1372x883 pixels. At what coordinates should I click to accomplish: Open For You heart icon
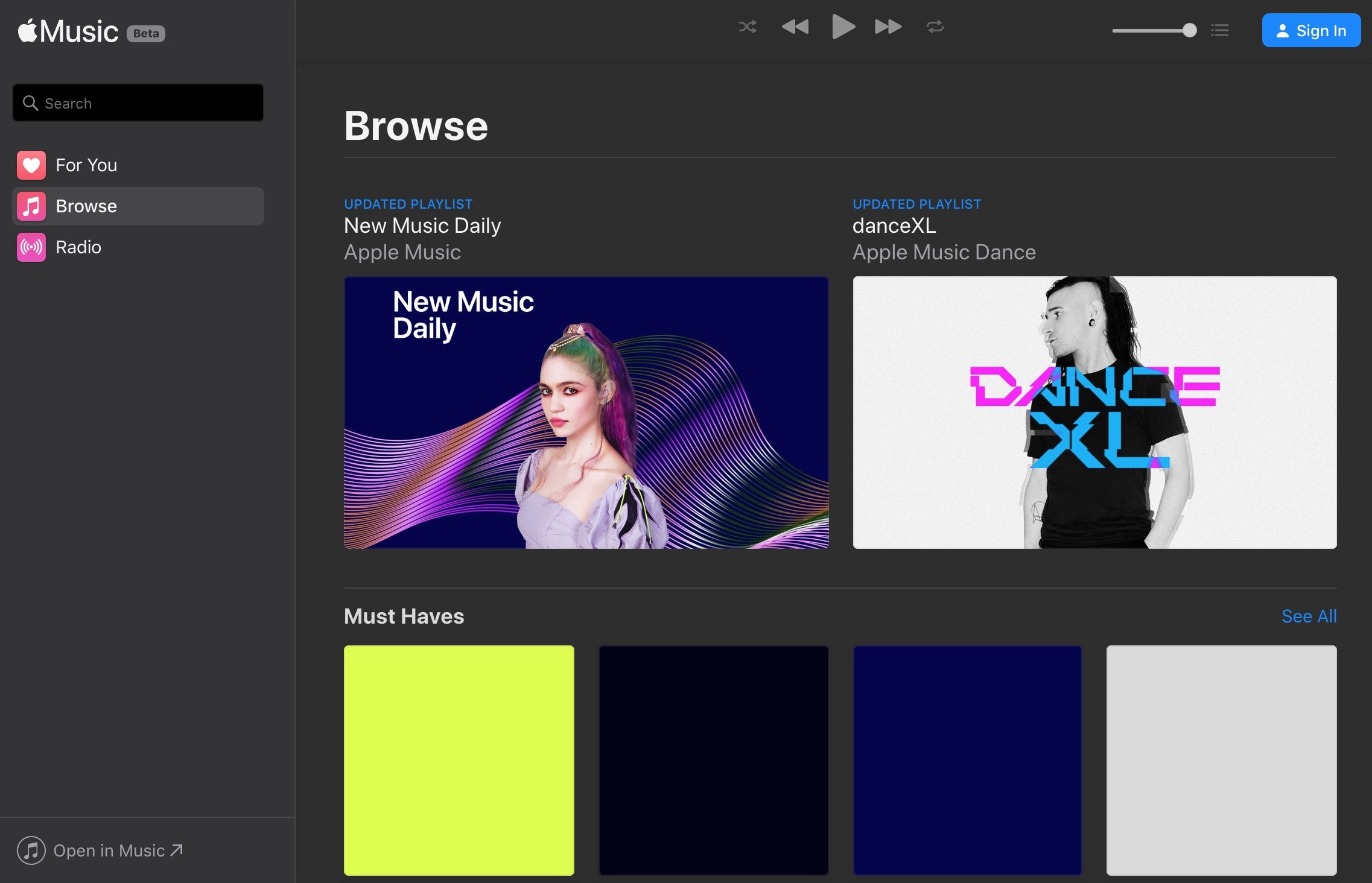coord(31,165)
